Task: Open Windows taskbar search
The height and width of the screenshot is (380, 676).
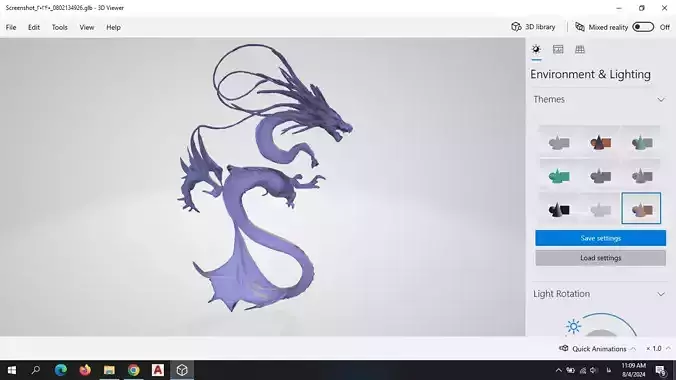Action: (36, 370)
